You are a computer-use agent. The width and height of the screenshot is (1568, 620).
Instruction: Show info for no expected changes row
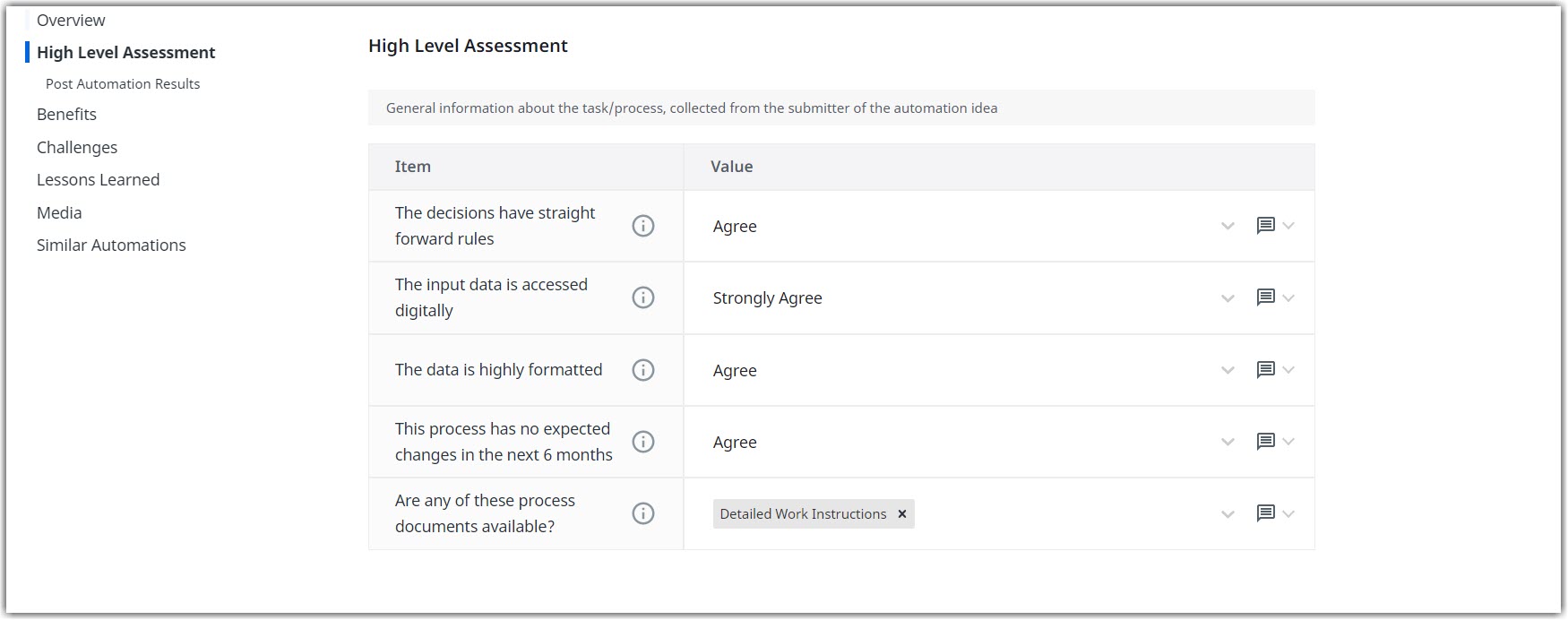643,442
